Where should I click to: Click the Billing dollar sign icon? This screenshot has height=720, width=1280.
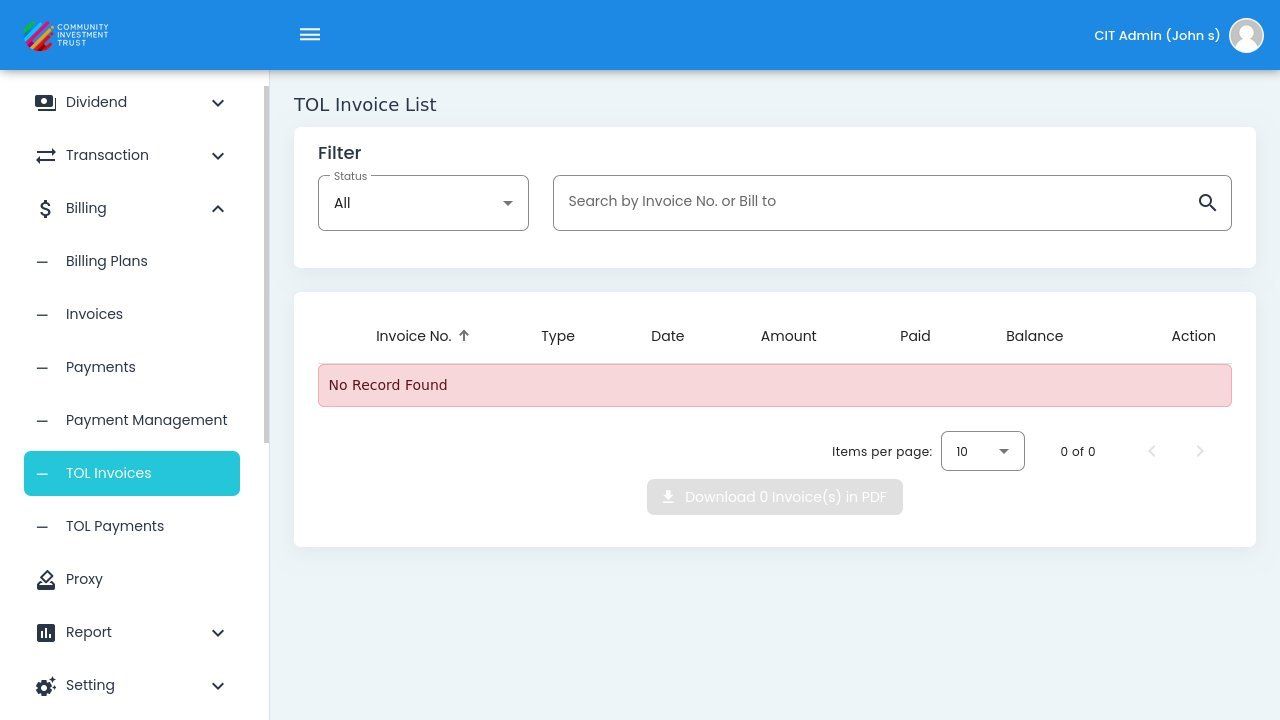45,209
